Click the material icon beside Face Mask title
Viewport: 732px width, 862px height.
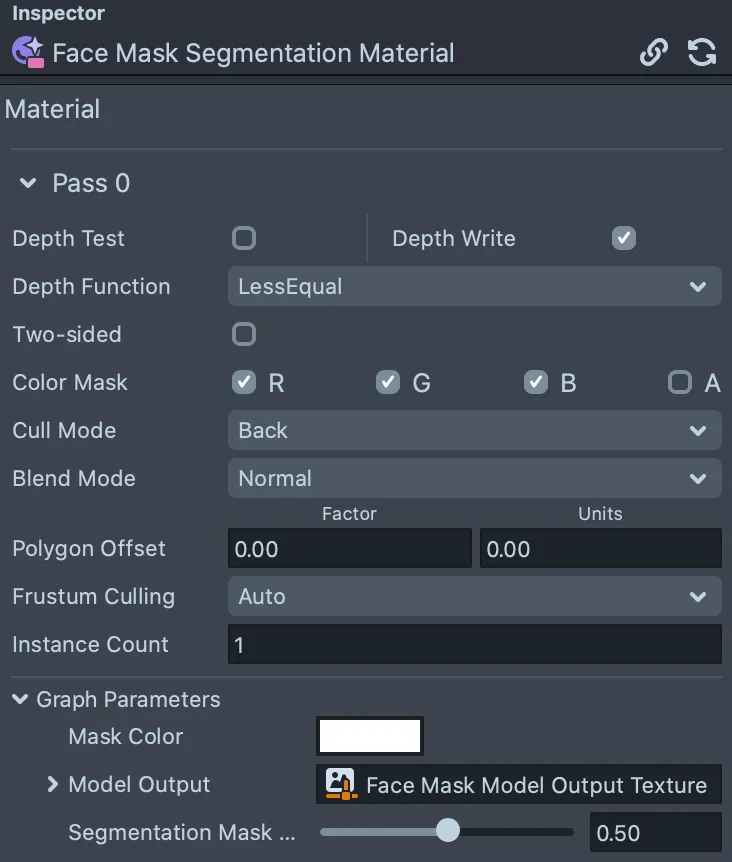28,52
